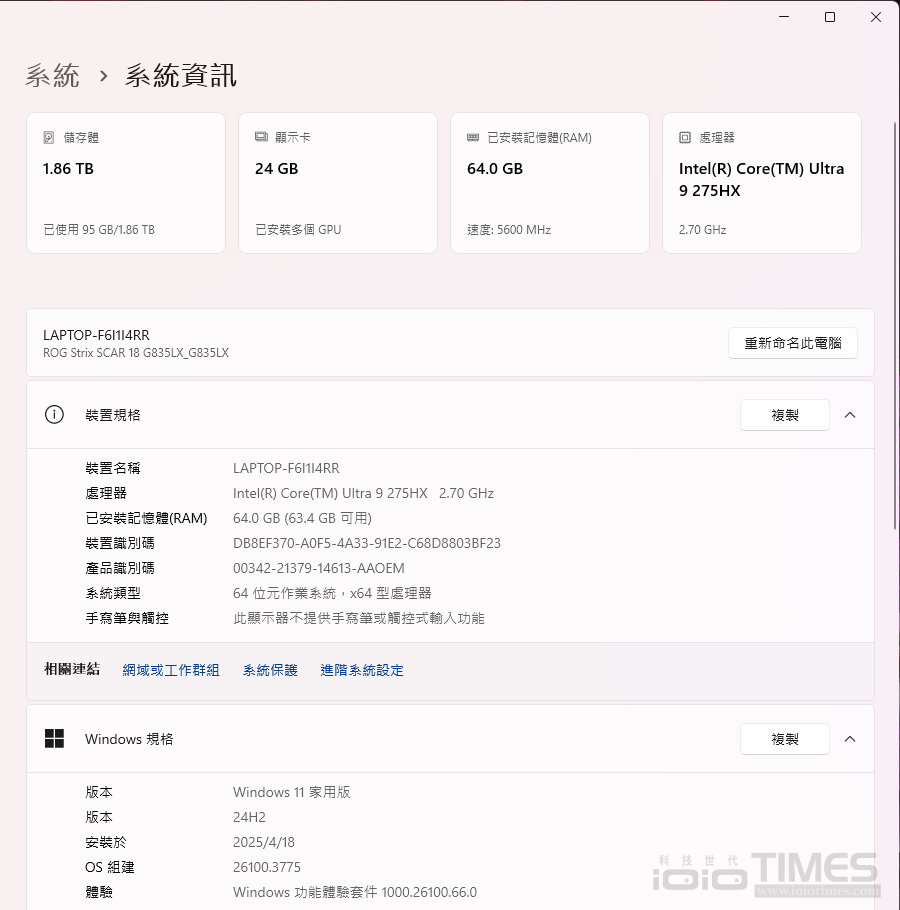
Task: Select 速度: 5600 MHz text
Action: tap(509, 230)
